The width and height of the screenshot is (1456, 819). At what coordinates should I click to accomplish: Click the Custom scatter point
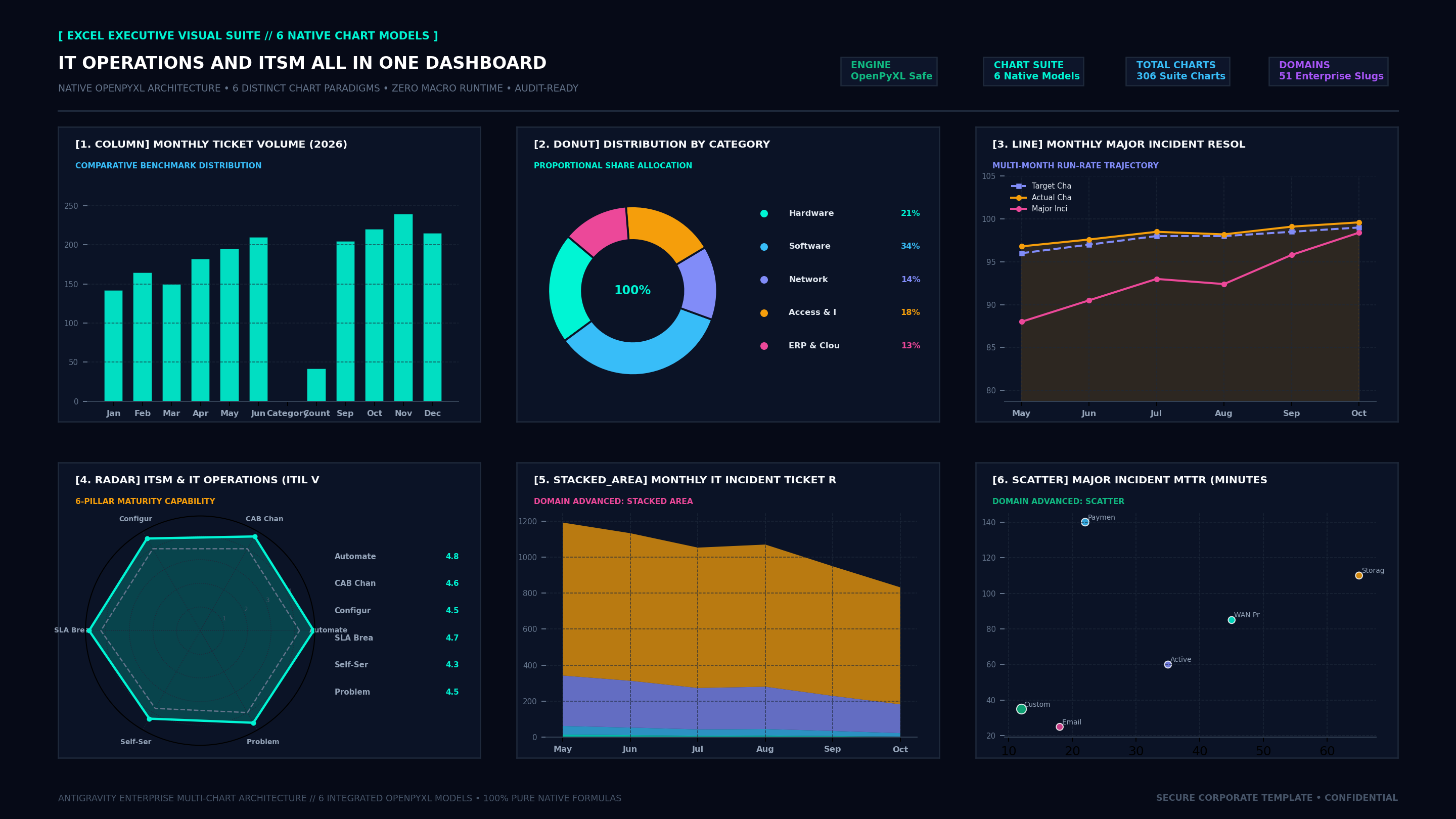[x=1021, y=709]
